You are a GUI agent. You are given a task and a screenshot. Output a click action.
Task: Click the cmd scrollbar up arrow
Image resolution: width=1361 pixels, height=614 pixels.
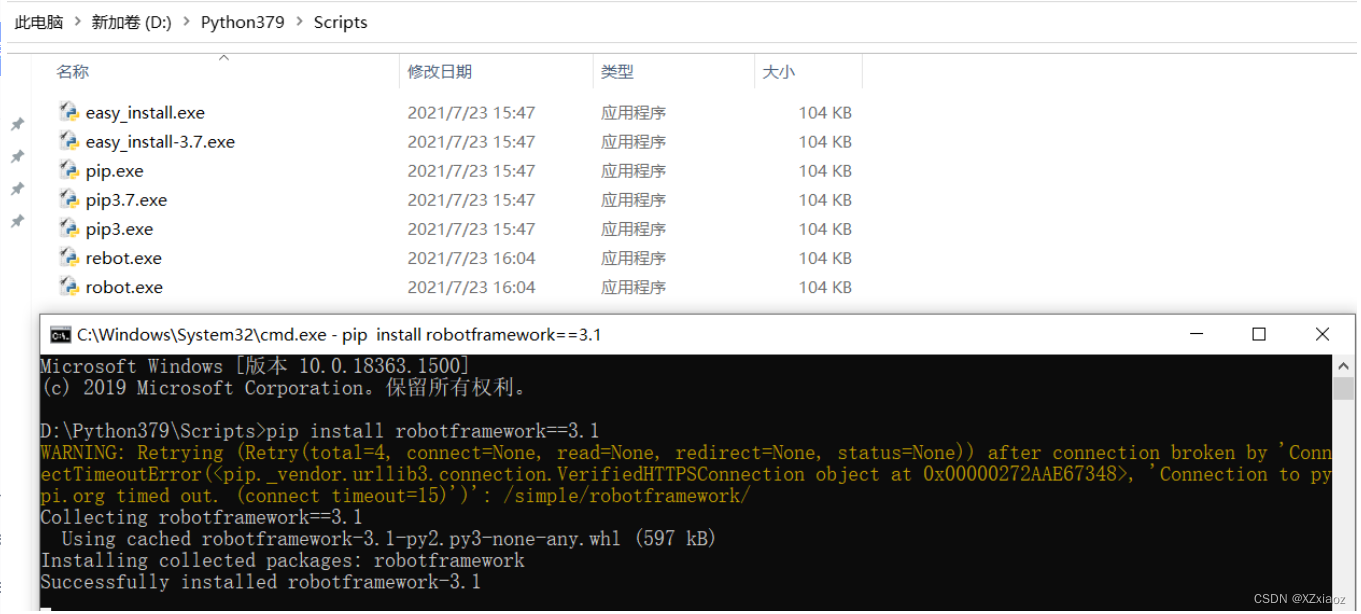1343,364
